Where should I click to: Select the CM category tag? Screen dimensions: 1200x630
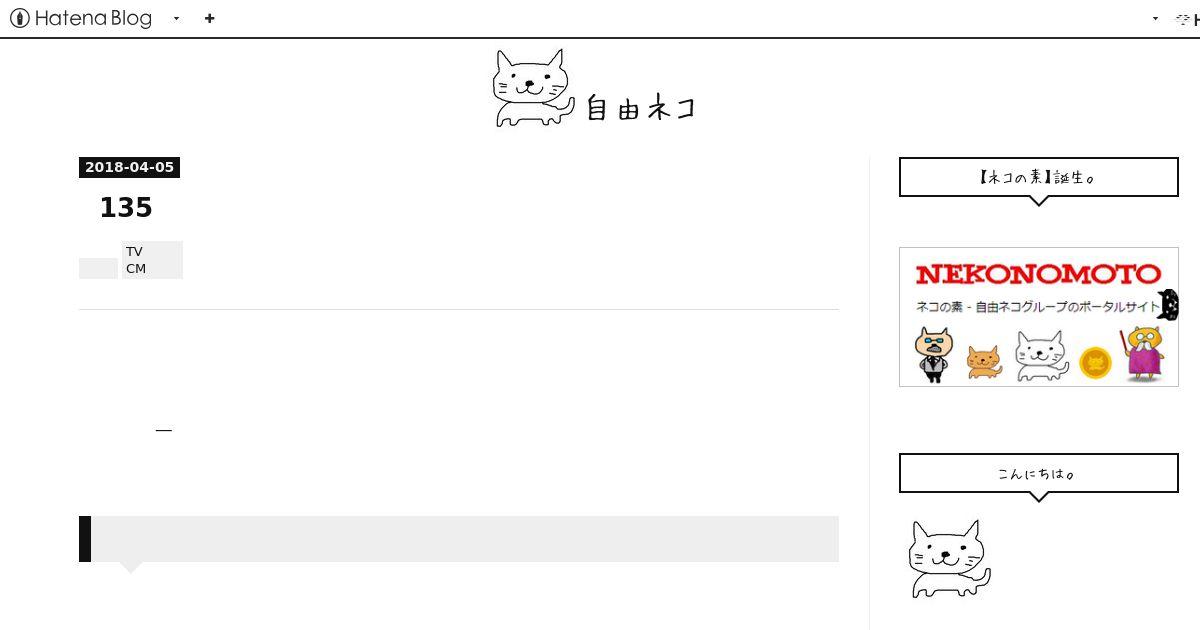(136, 269)
